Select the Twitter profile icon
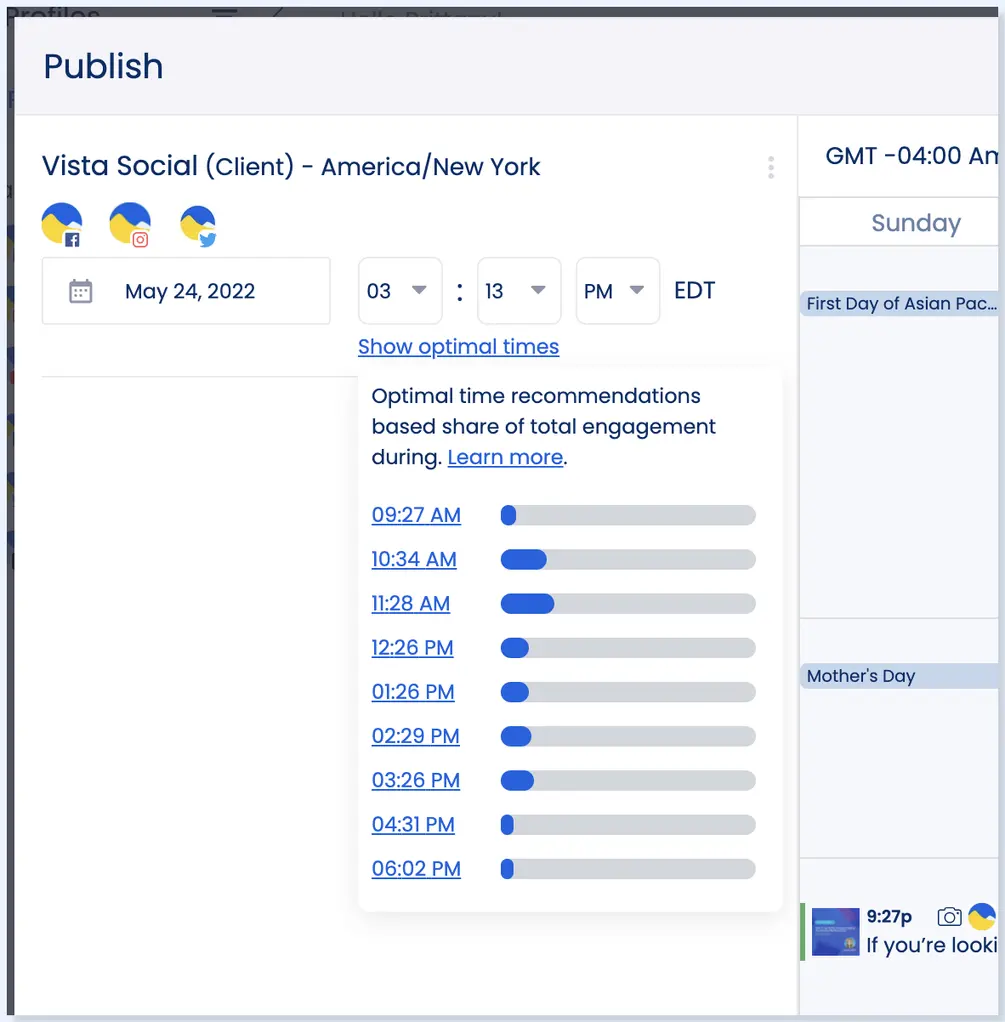This screenshot has height=1022, width=1005. click(198, 224)
